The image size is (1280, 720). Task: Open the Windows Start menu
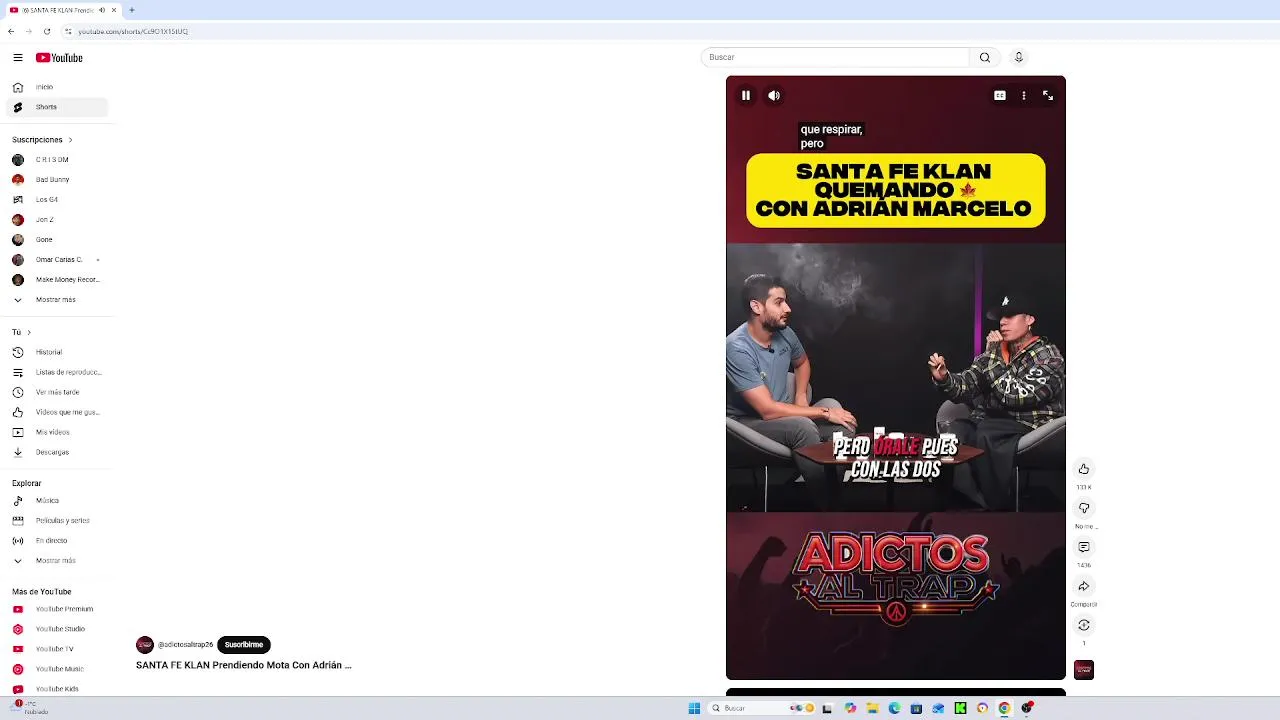coord(694,708)
